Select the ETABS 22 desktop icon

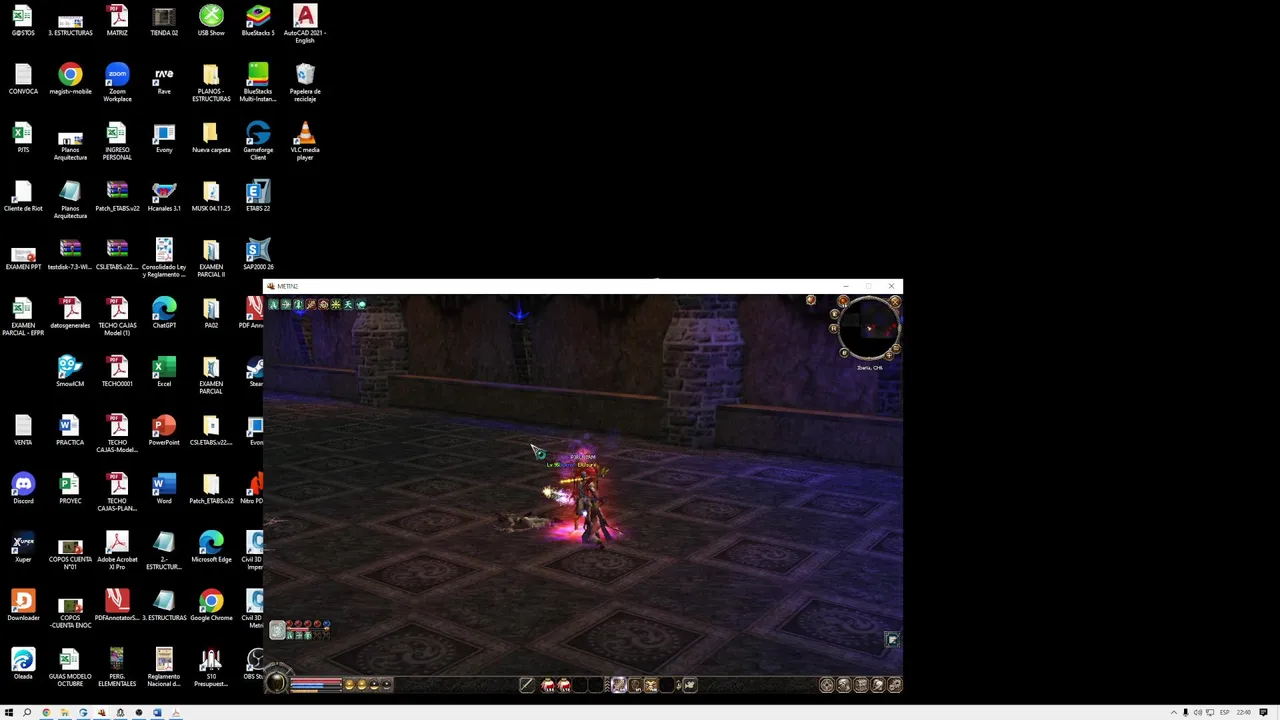[258, 197]
